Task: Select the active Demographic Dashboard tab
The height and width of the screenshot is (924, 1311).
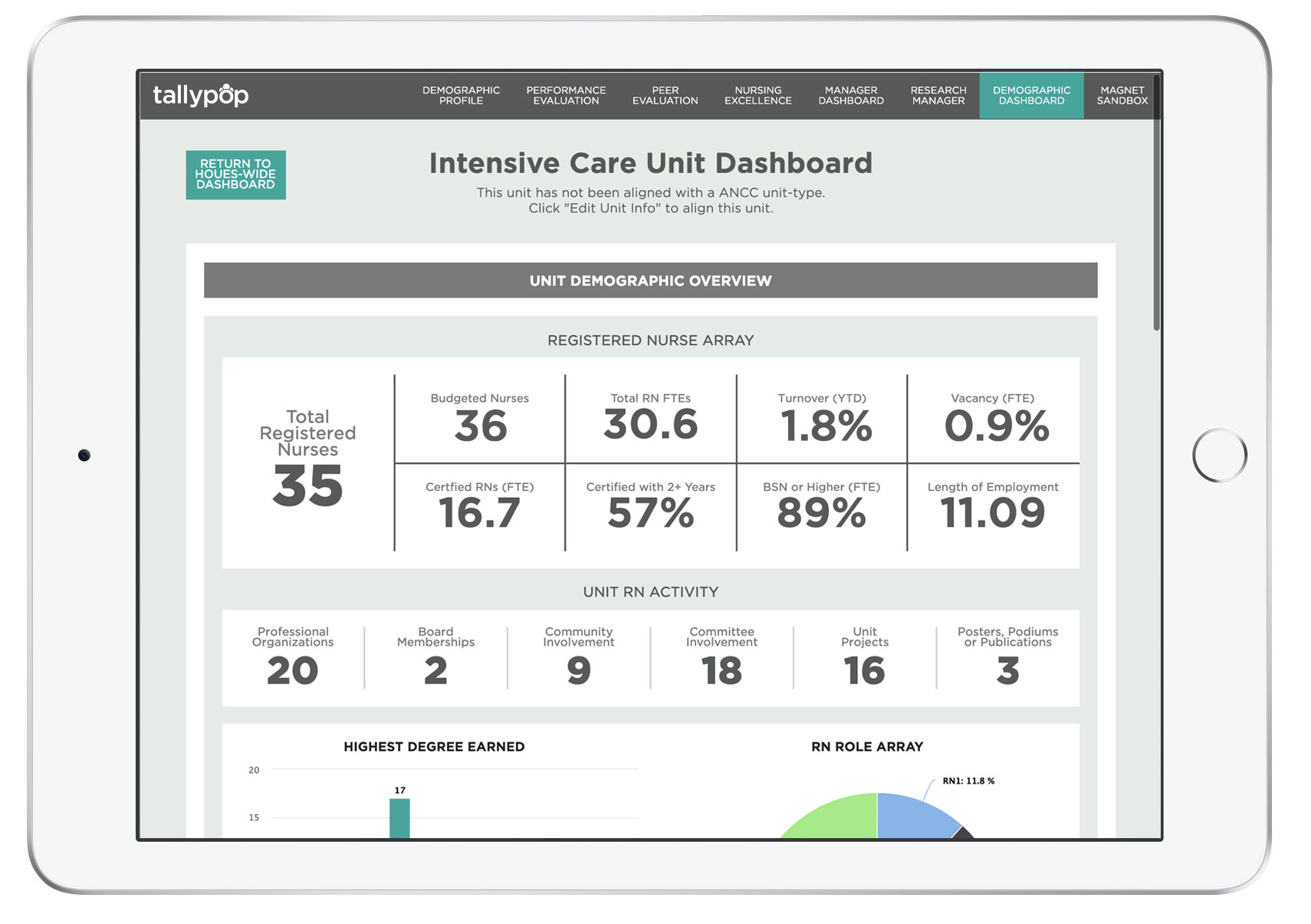Action: click(x=1031, y=96)
